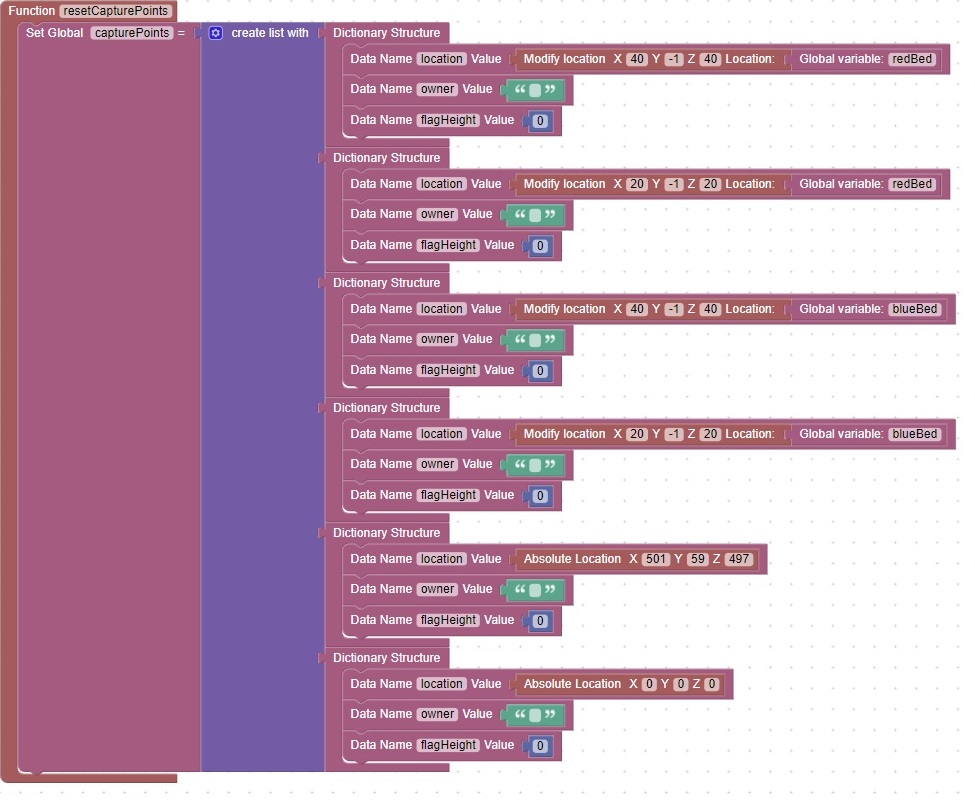
Task: Edit the X value 501 in Absolute Location
Action: click(656, 559)
